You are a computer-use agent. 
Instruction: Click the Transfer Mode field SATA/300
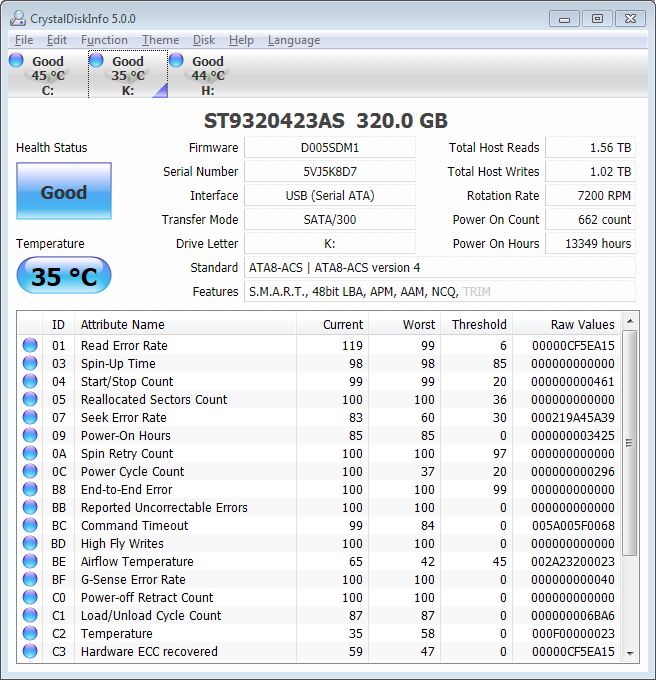tap(330, 220)
